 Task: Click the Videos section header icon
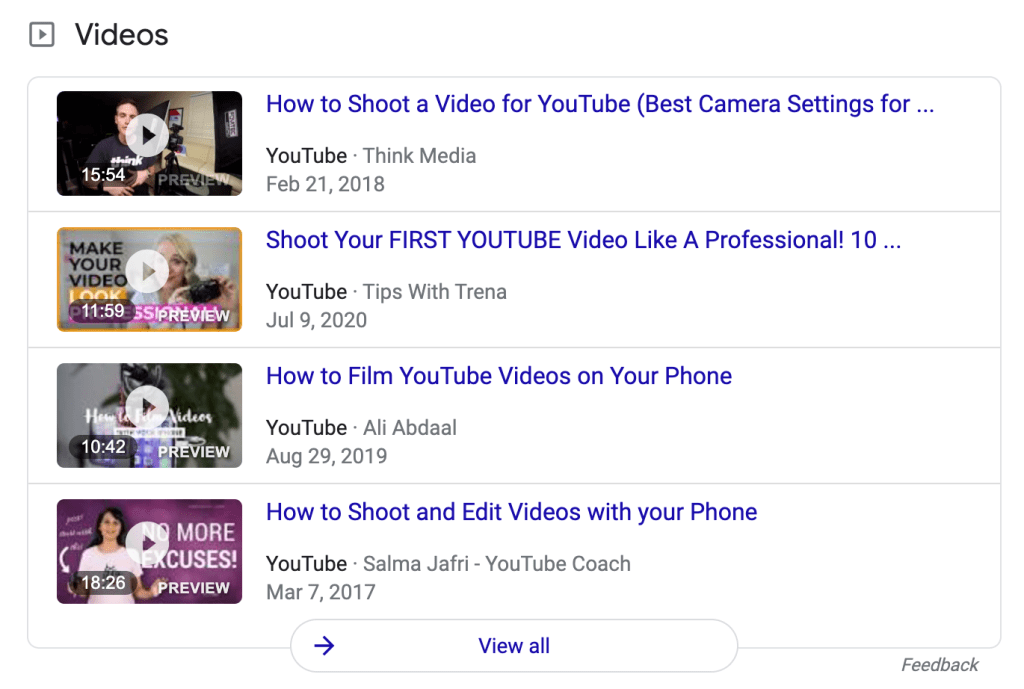coord(41,35)
